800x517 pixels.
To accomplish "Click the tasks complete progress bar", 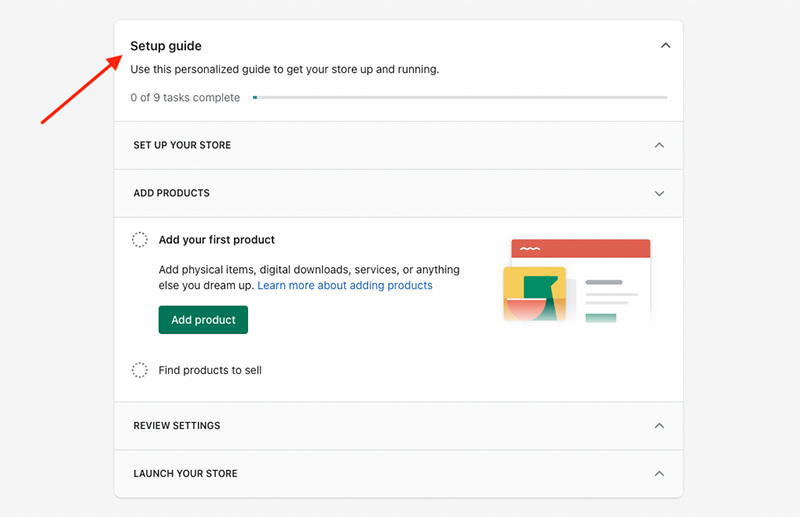I will click(x=460, y=97).
